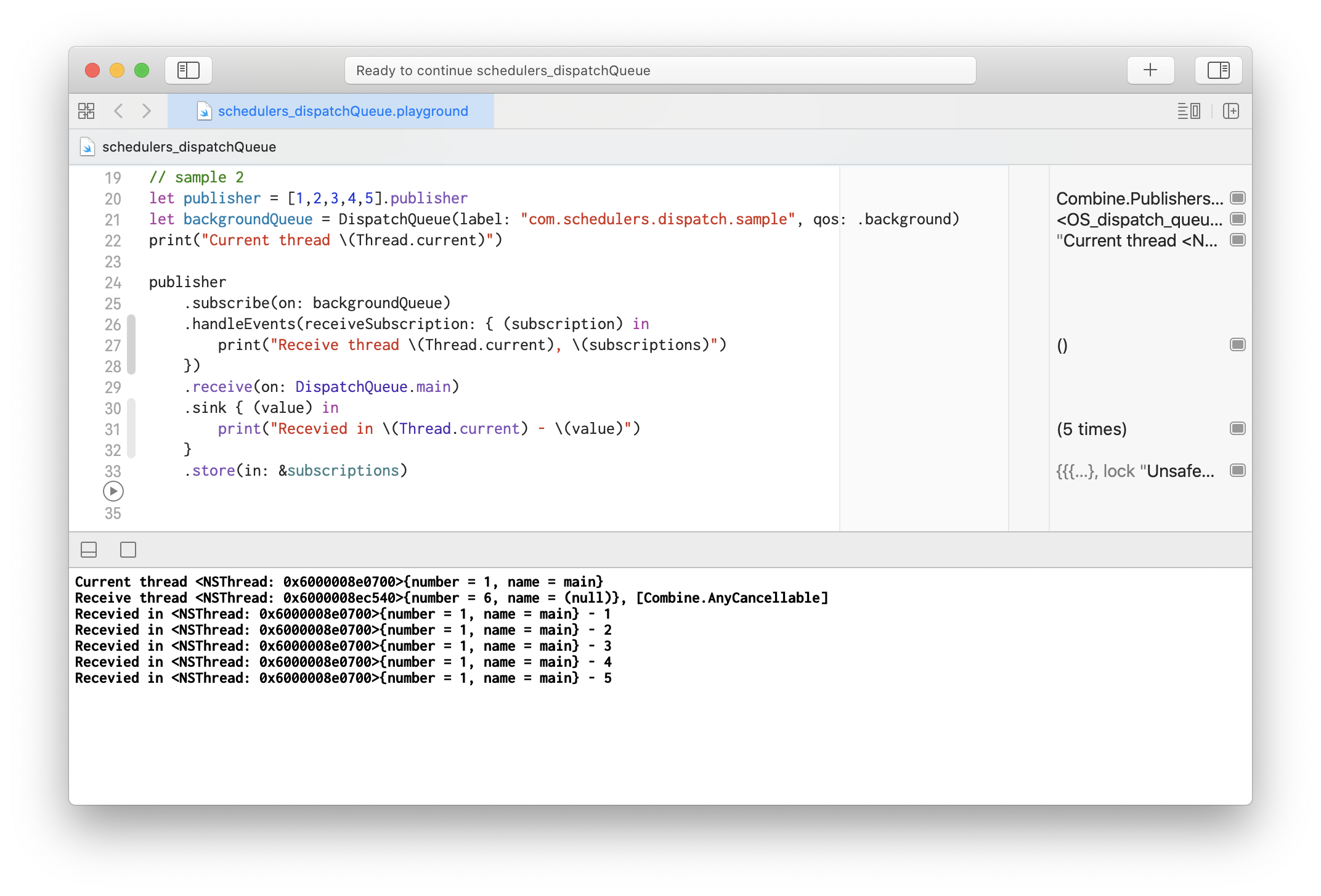Toggle the debug area hide button

pyautogui.click(x=89, y=550)
